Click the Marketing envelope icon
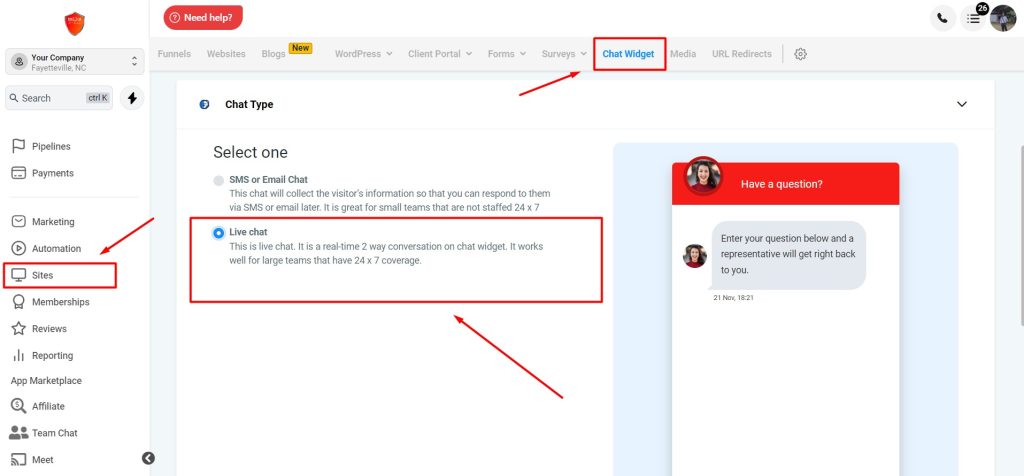 [18, 221]
